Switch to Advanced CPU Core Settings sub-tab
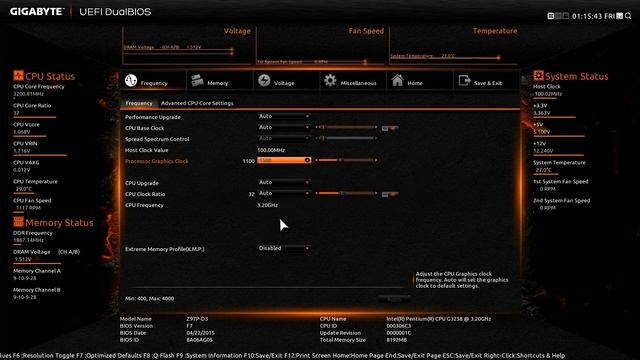 [x=197, y=103]
